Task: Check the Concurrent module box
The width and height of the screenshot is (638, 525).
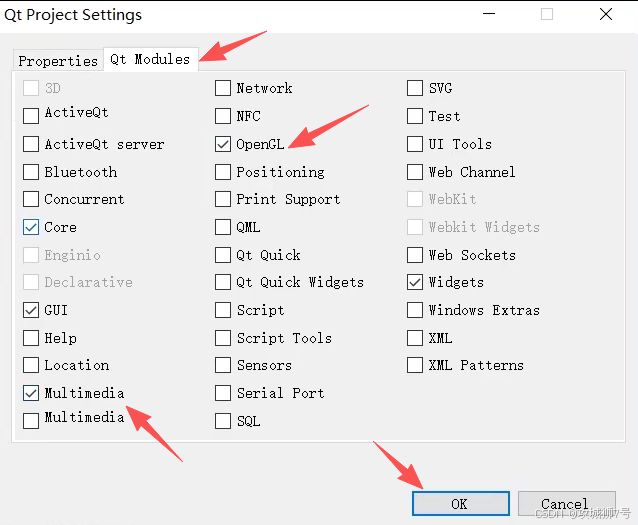Action: [31, 199]
